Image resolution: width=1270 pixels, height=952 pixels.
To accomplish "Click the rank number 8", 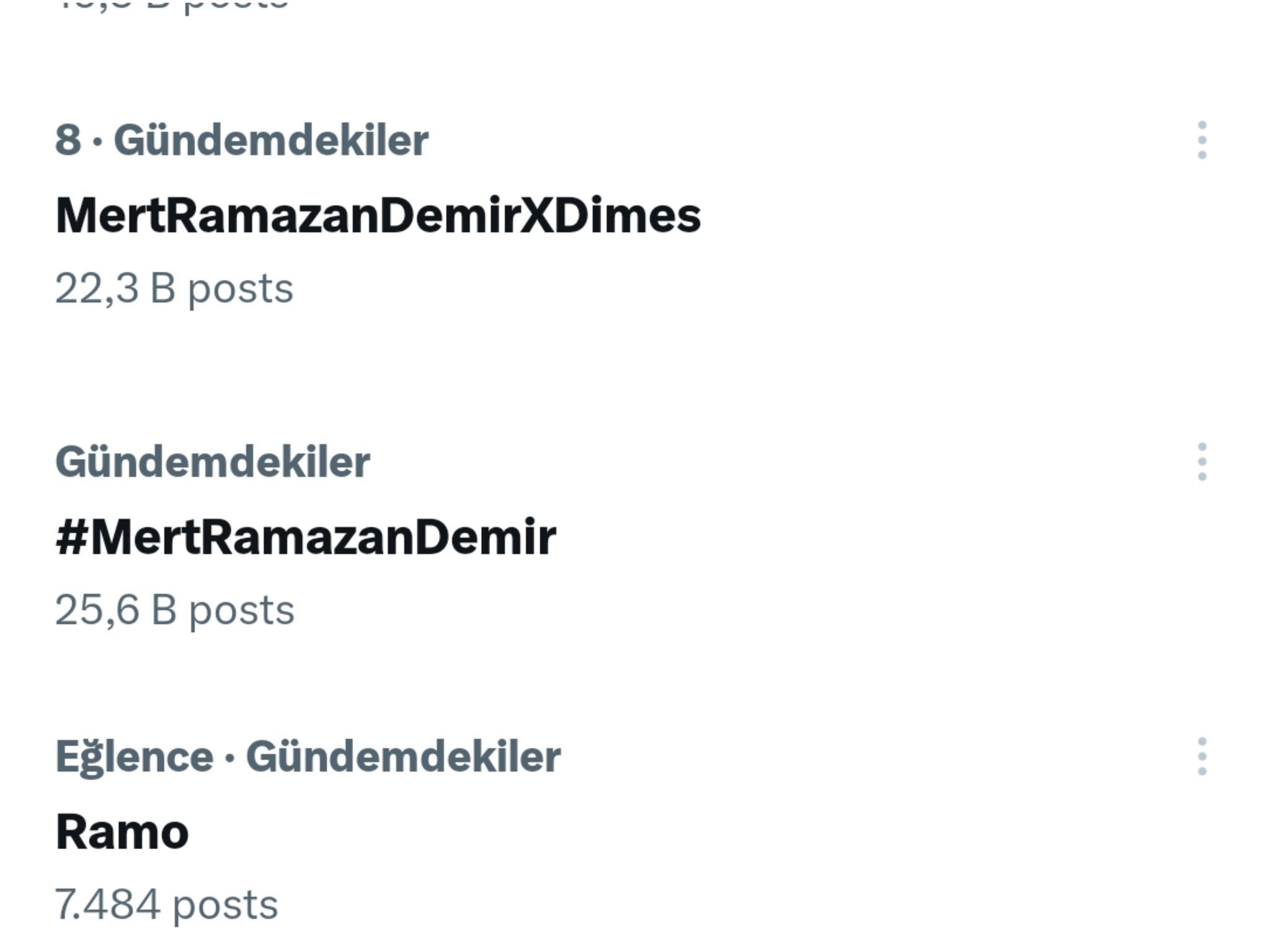I will (68, 141).
